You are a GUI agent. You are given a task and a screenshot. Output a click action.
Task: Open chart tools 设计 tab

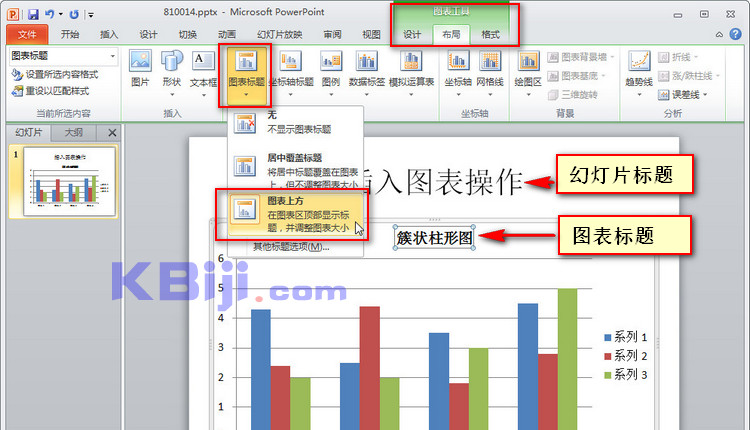[412, 34]
